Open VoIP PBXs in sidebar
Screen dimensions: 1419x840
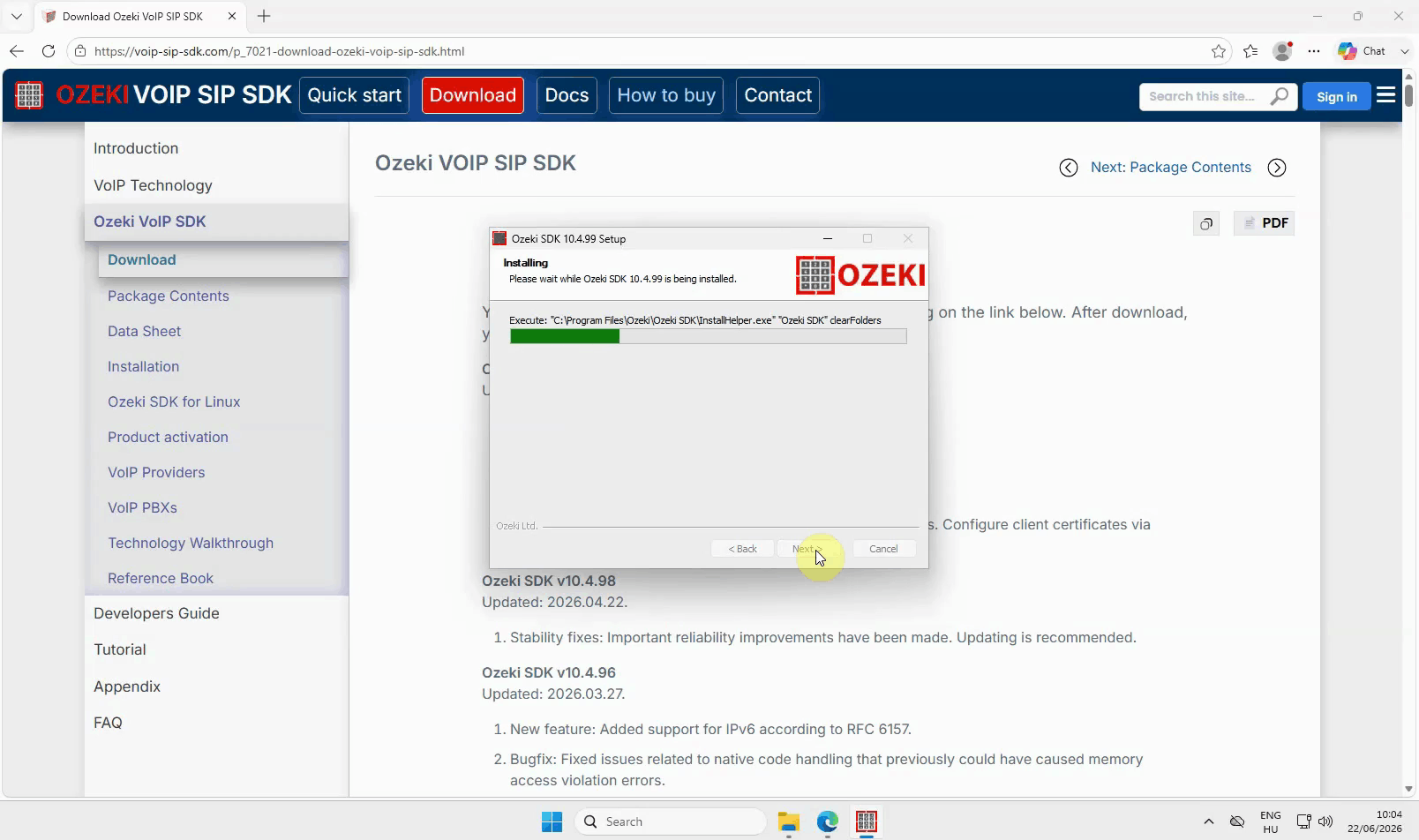coord(142,507)
